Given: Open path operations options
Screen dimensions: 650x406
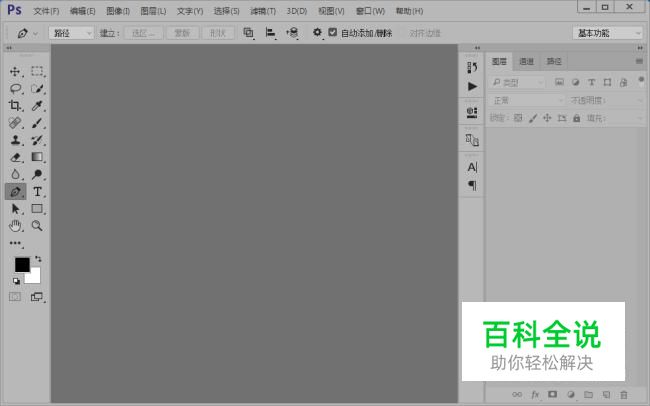Looking at the screenshot, I should point(248,32).
